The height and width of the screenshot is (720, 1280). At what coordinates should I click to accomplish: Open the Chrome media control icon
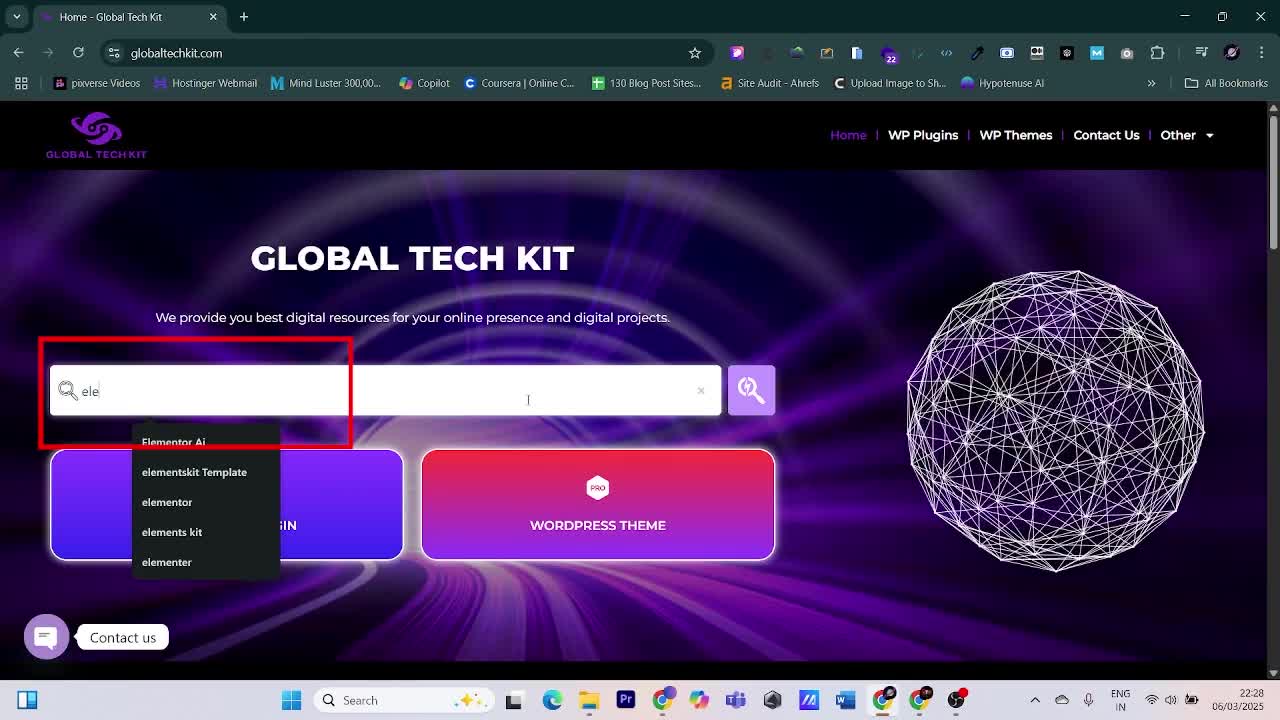(1202, 53)
